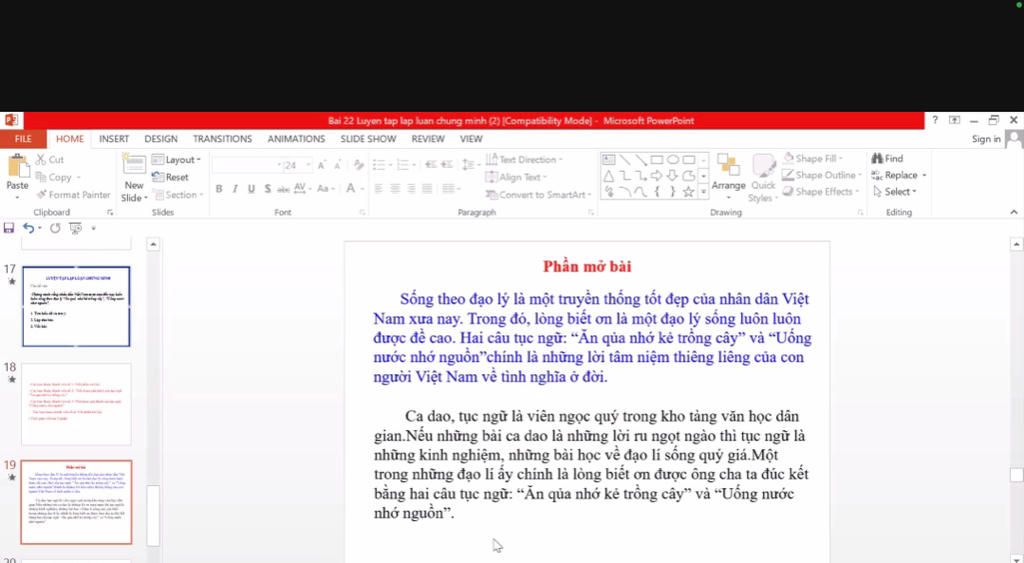Screen dimensions: 1024x563
Task: Click Find in the Editing group
Action: tap(888, 159)
